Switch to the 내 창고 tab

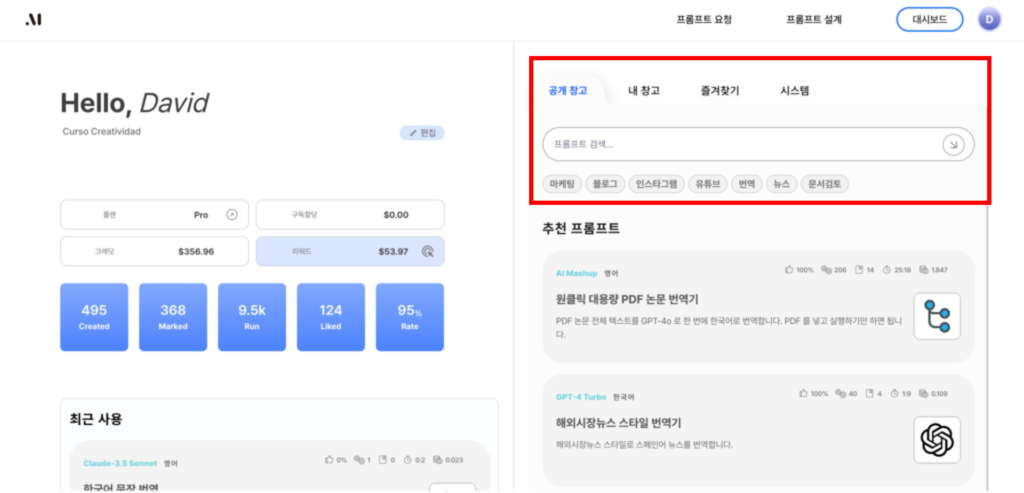(x=644, y=91)
